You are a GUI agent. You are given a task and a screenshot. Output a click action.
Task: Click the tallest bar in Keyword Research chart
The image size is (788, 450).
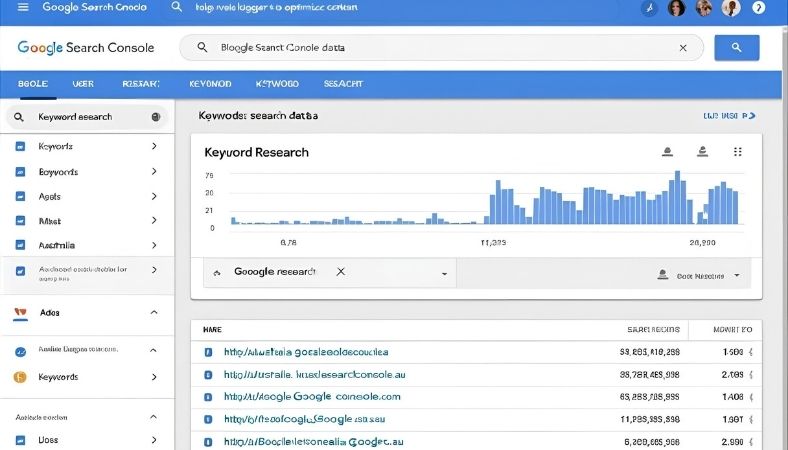[677, 198]
